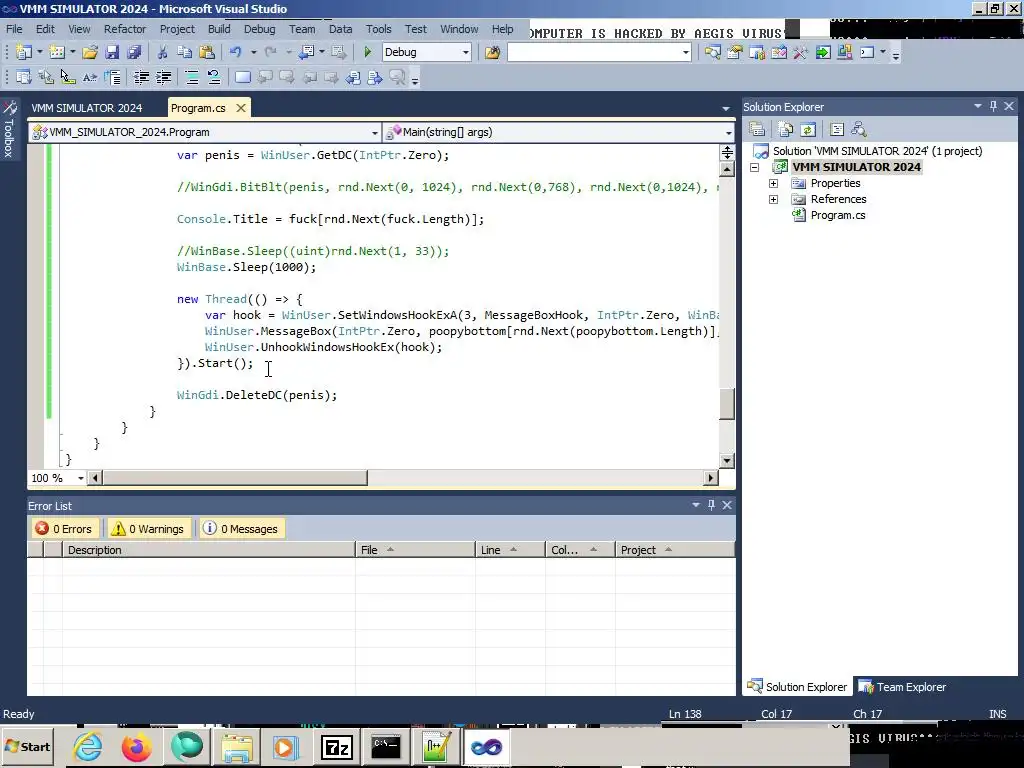Uncomment the selected lines
The height and width of the screenshot is (768, 1024).
214,78
